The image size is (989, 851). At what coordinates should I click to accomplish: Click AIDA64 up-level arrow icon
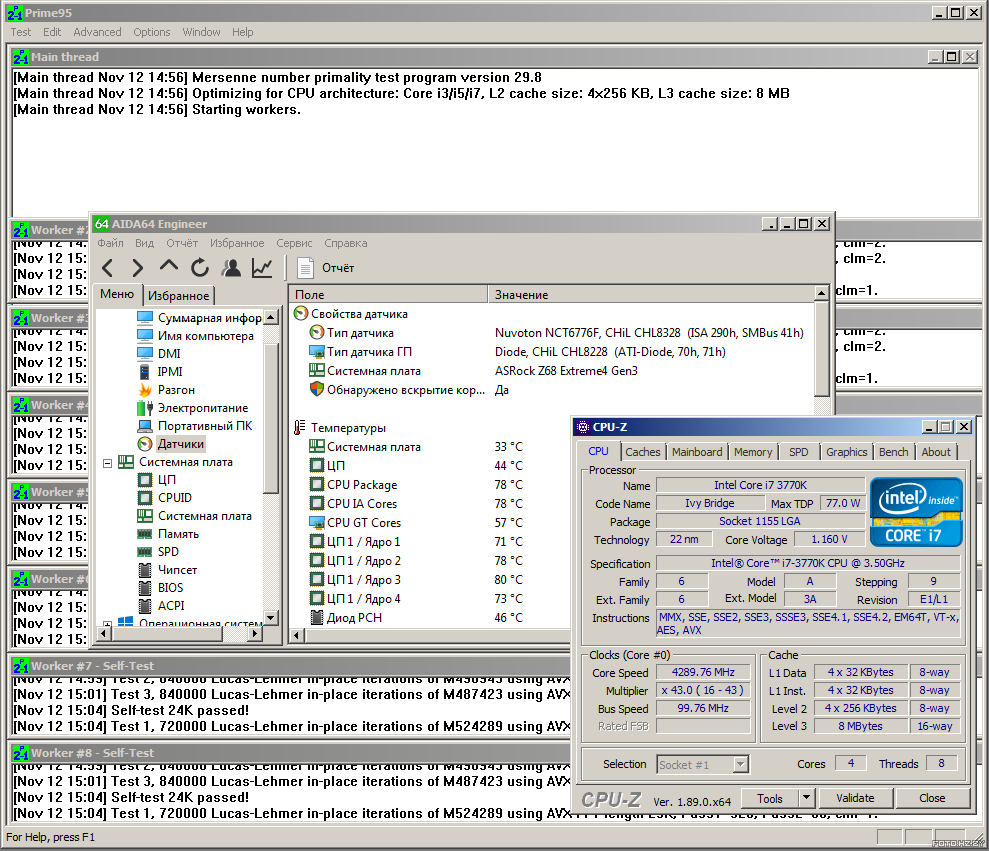pyautogui.click(x=169, y=266)
